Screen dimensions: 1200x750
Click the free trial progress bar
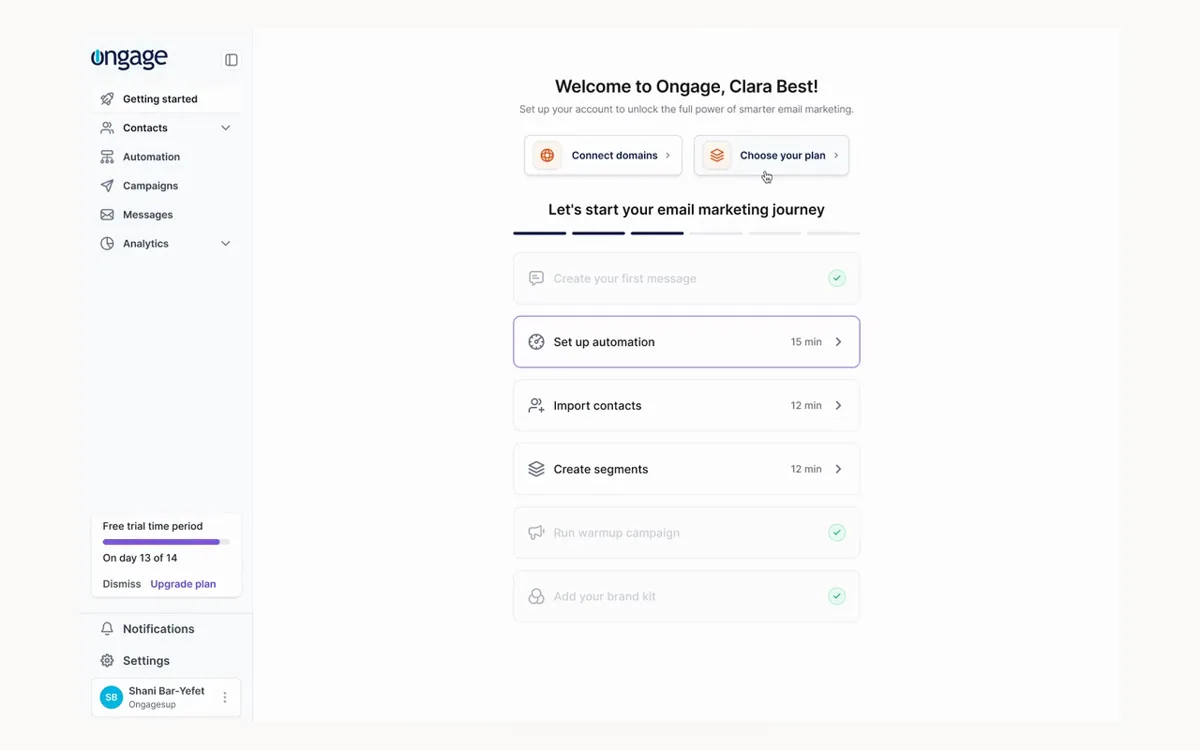coord(166,542)
